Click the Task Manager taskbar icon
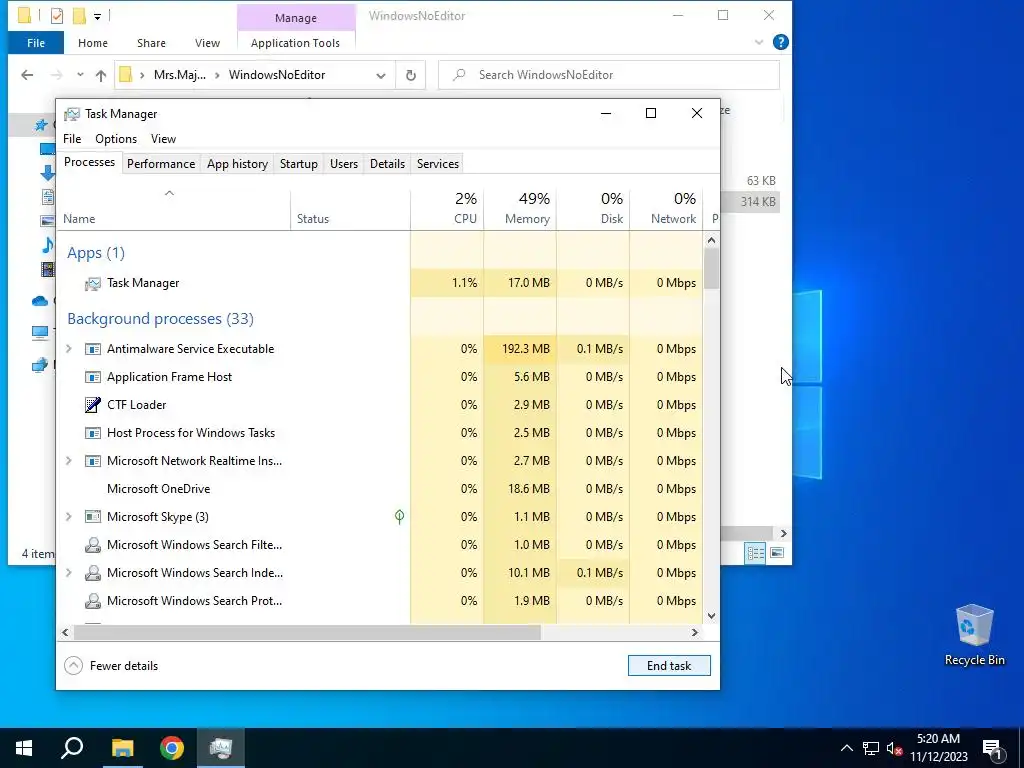Image resolution: width=1024 pixels, height=768 pixels. pos(221,748)
